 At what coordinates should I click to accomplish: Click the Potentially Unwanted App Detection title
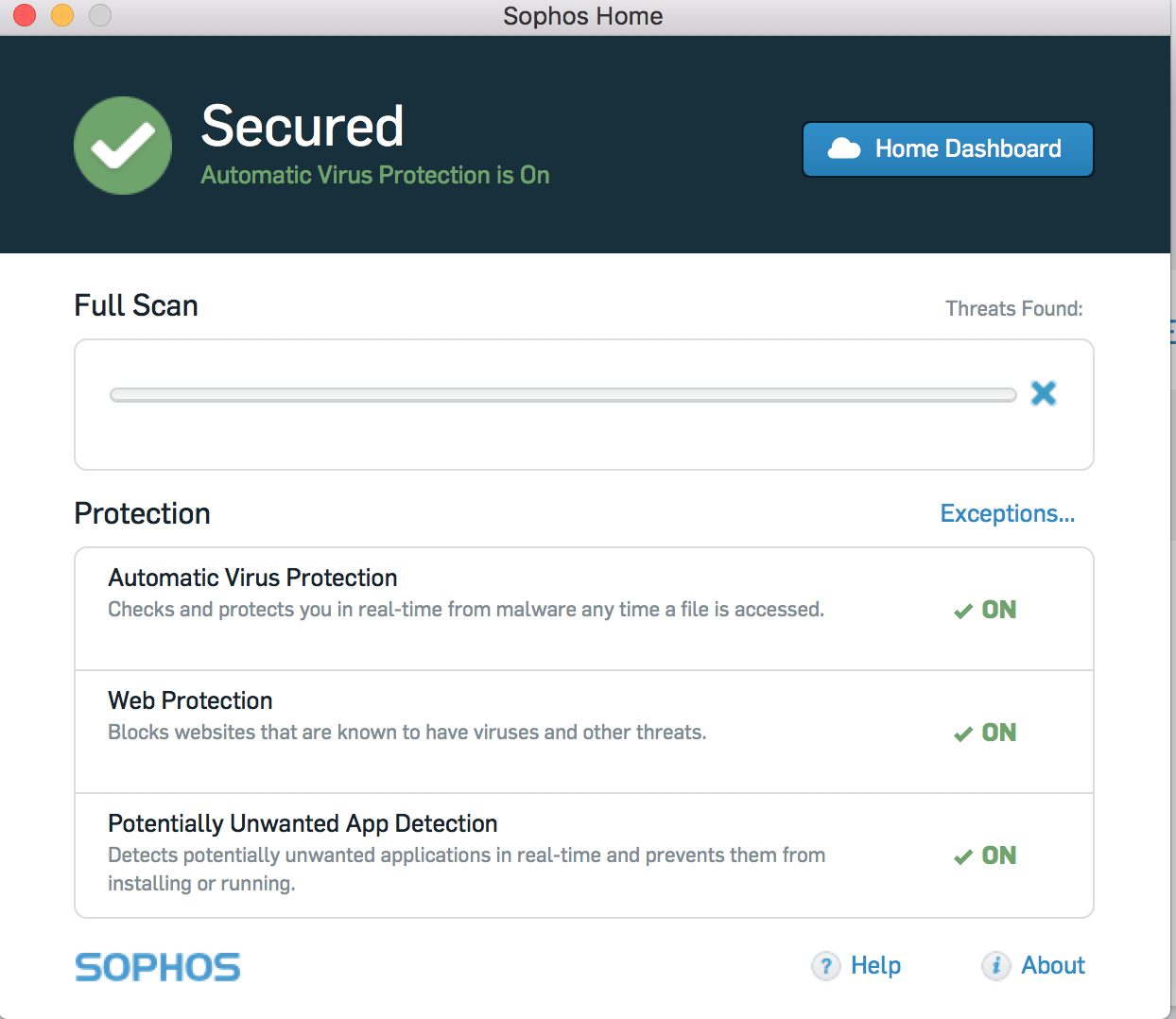tap(303, 823)
